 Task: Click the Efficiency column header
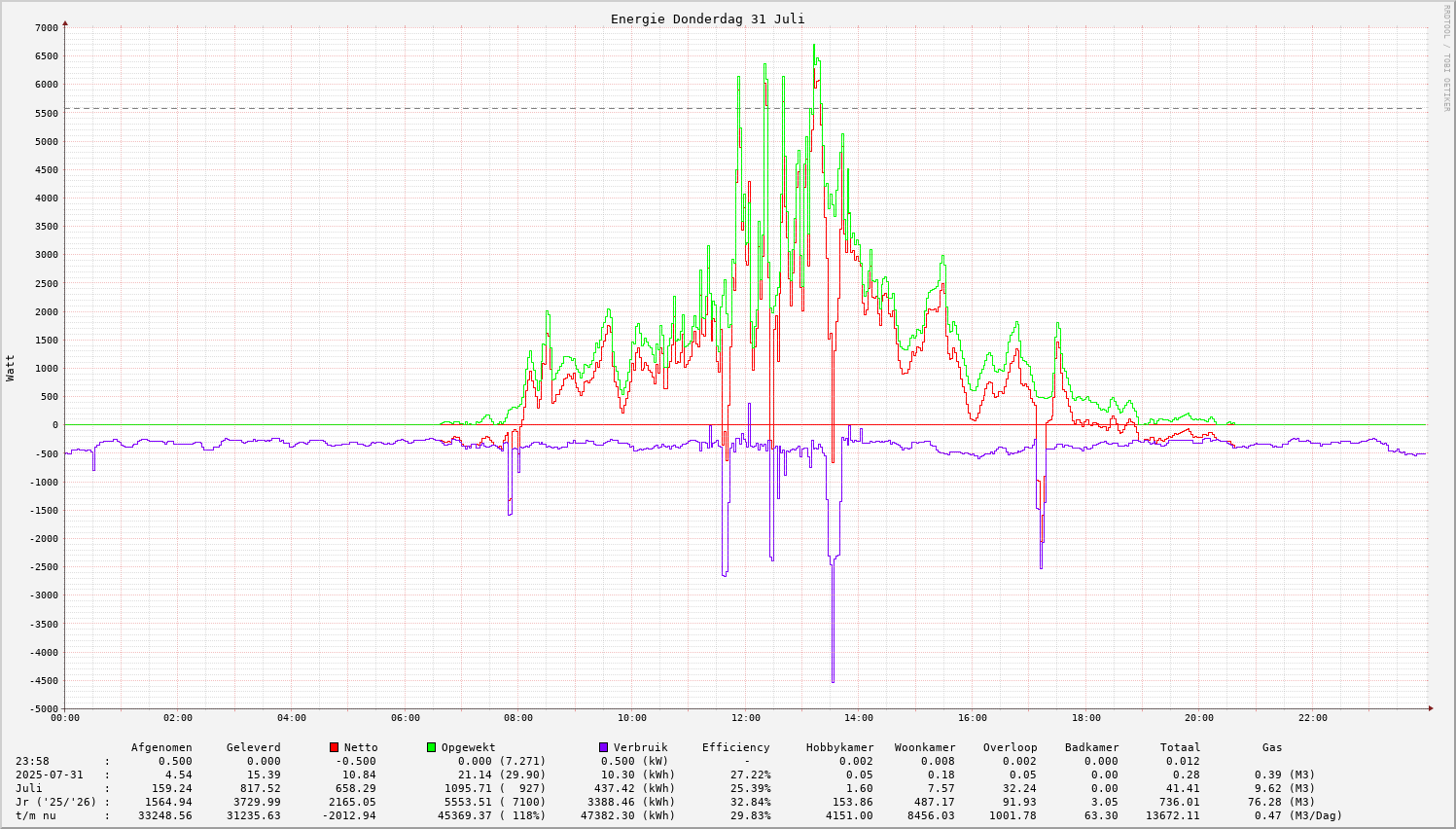click(735, 747)
